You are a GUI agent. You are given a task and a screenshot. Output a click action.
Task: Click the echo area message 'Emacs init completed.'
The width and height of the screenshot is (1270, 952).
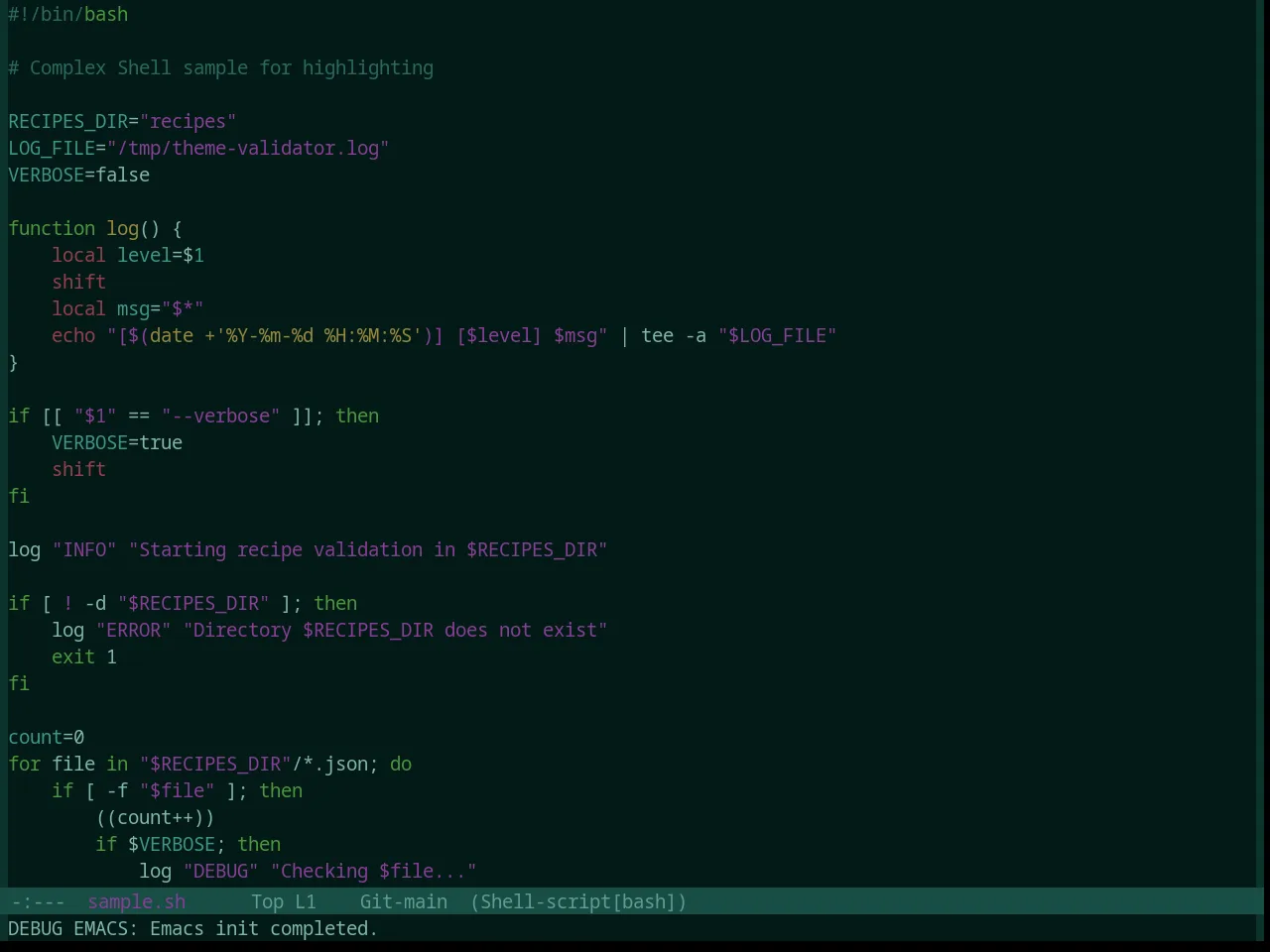(264, 928)
